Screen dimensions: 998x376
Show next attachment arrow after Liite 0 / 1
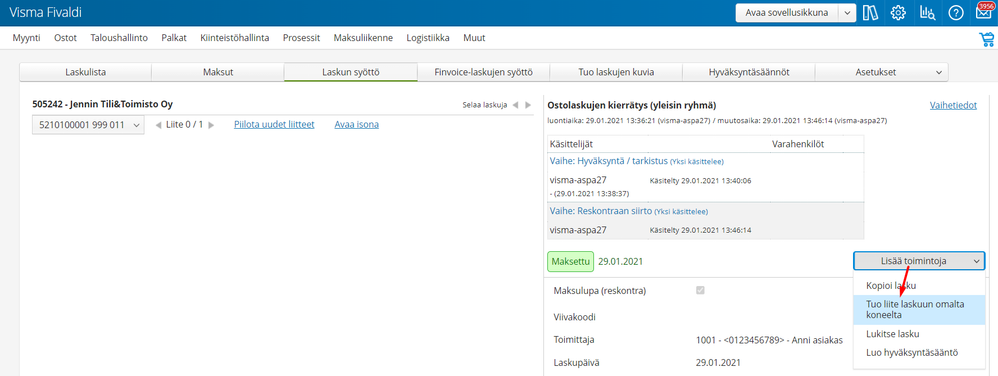212,125
